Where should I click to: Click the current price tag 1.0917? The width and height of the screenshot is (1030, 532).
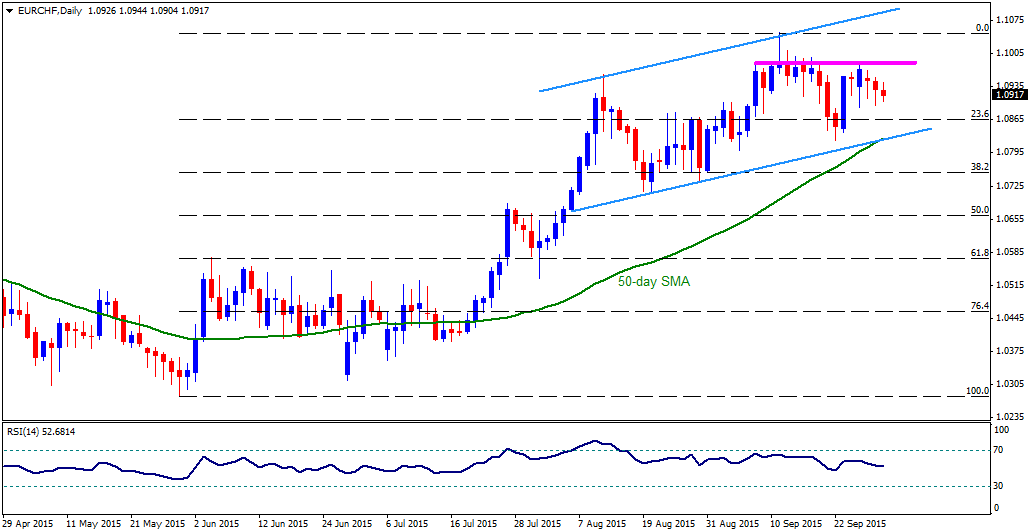[x=1007, y=95]
